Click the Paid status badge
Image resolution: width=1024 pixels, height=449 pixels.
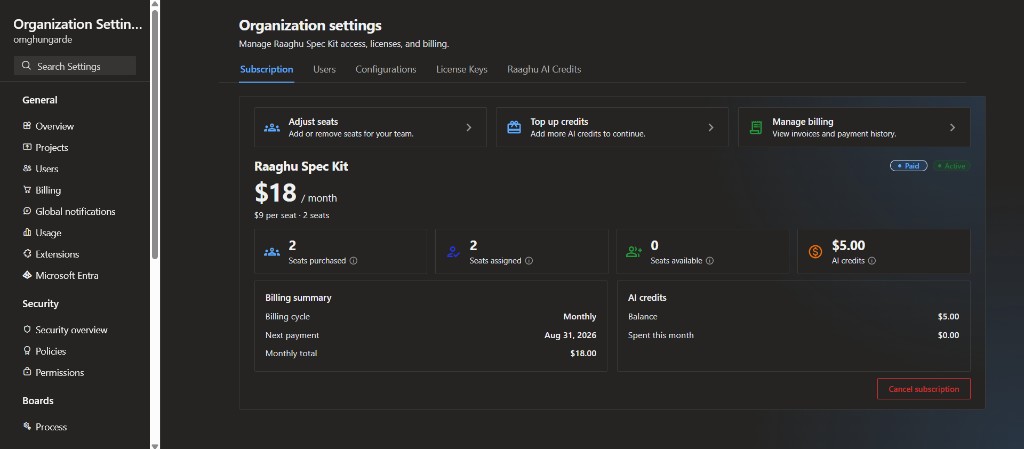908,166
